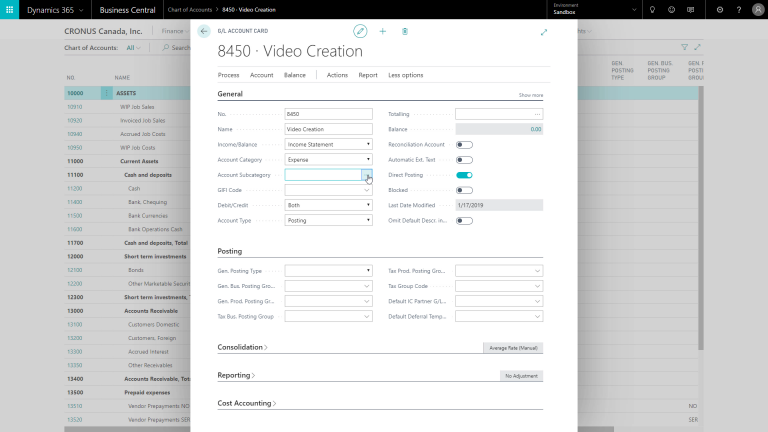Click the pencil edit icon
This screenshot has width=768, height=432.
360,31
